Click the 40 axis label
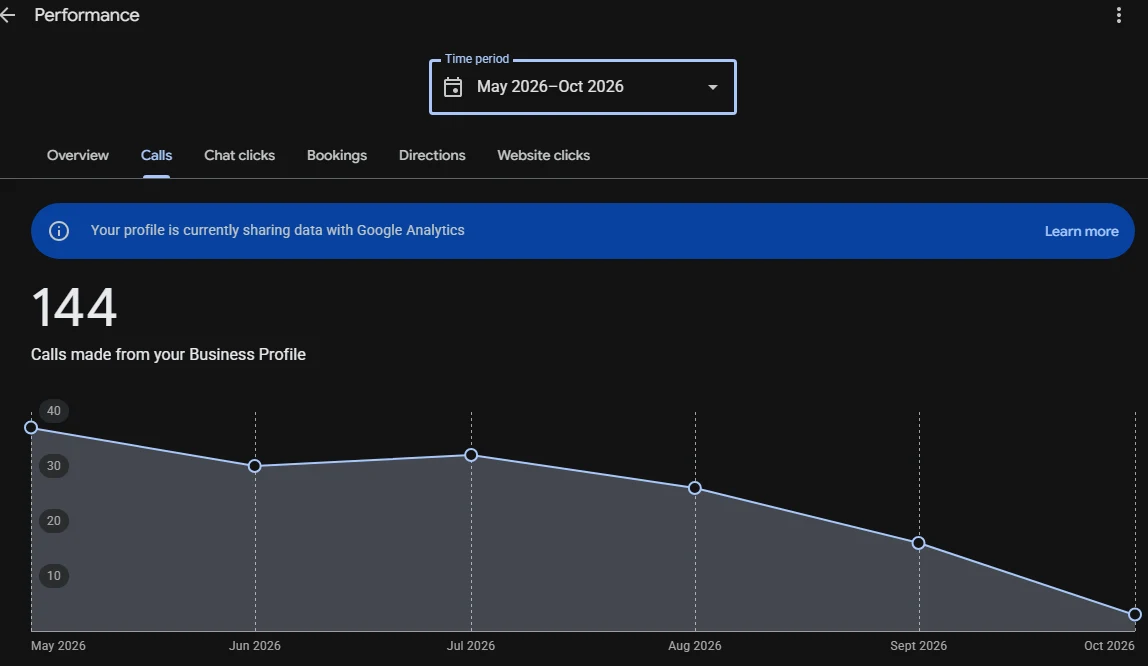1148x666 pixels. pos(53,411)
